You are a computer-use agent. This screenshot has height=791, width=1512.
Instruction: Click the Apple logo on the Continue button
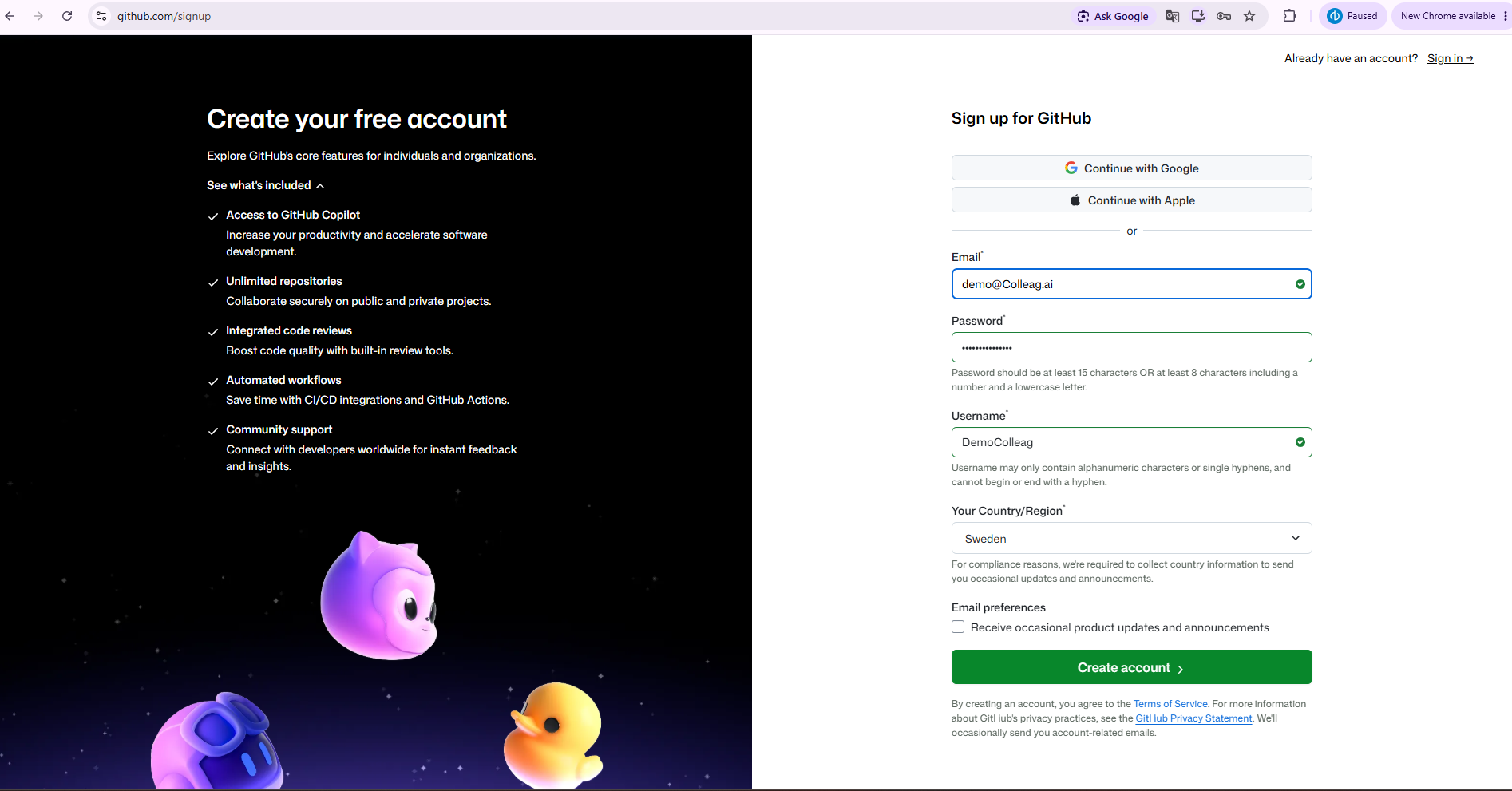pos(1075,200)
